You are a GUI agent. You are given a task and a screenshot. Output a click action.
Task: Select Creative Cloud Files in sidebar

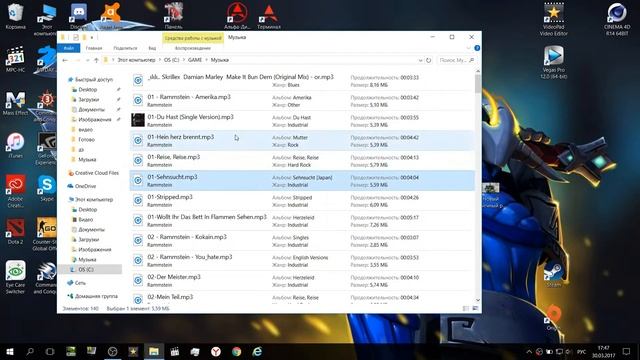(x=96, y=173)
